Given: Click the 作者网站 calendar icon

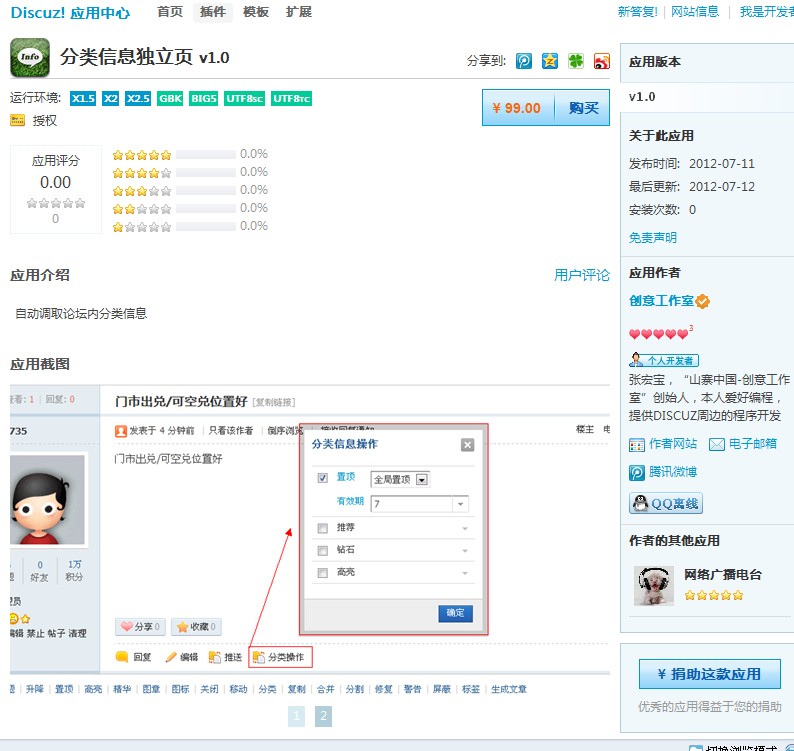Looking at the screenshot, I should [x=637, y=445].
